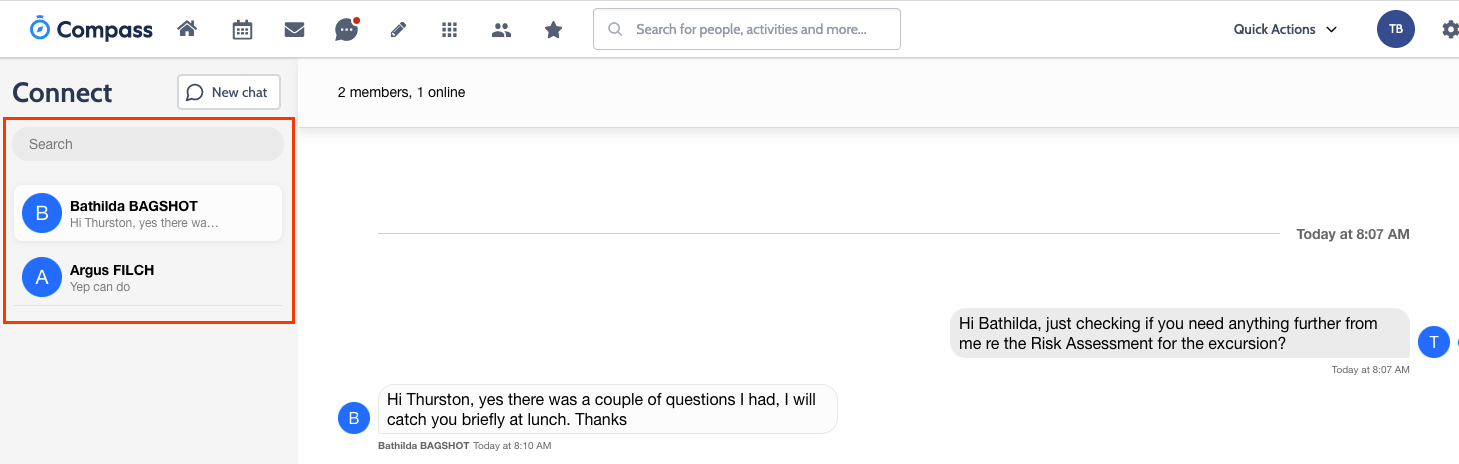Click the Connect chat search field

(x=148, y=144)
